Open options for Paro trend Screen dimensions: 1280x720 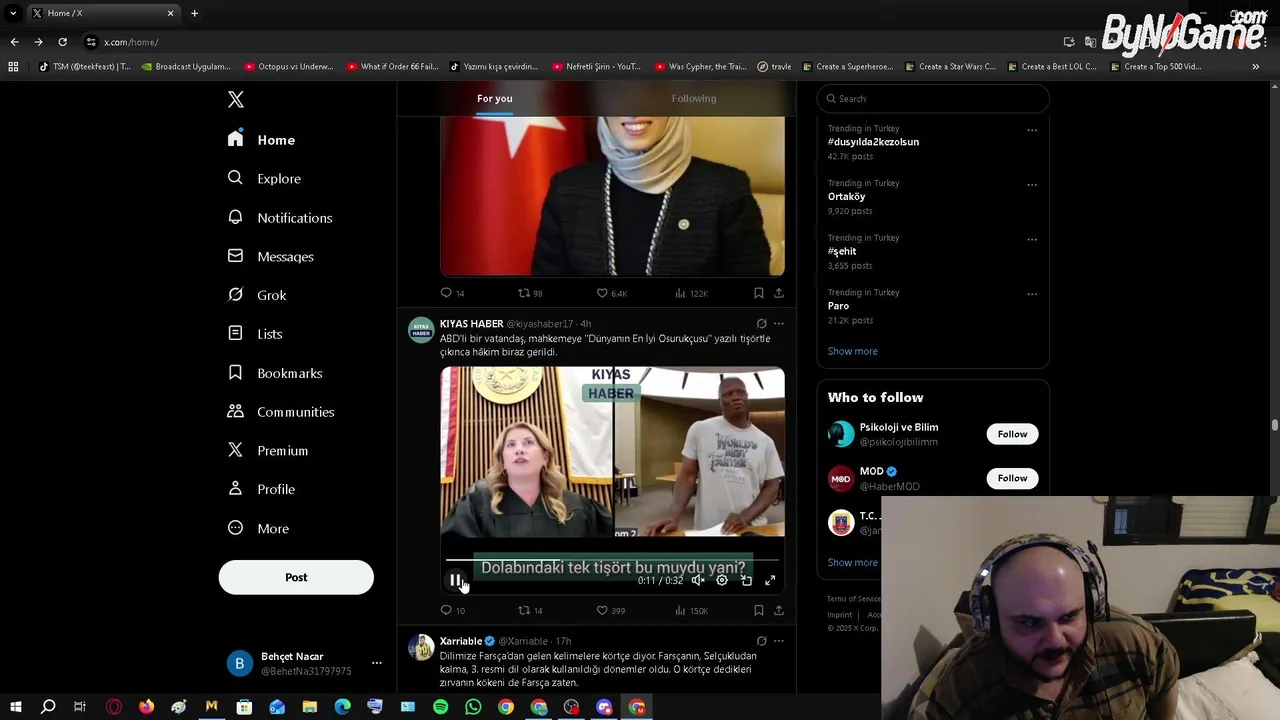point(1032,295)
